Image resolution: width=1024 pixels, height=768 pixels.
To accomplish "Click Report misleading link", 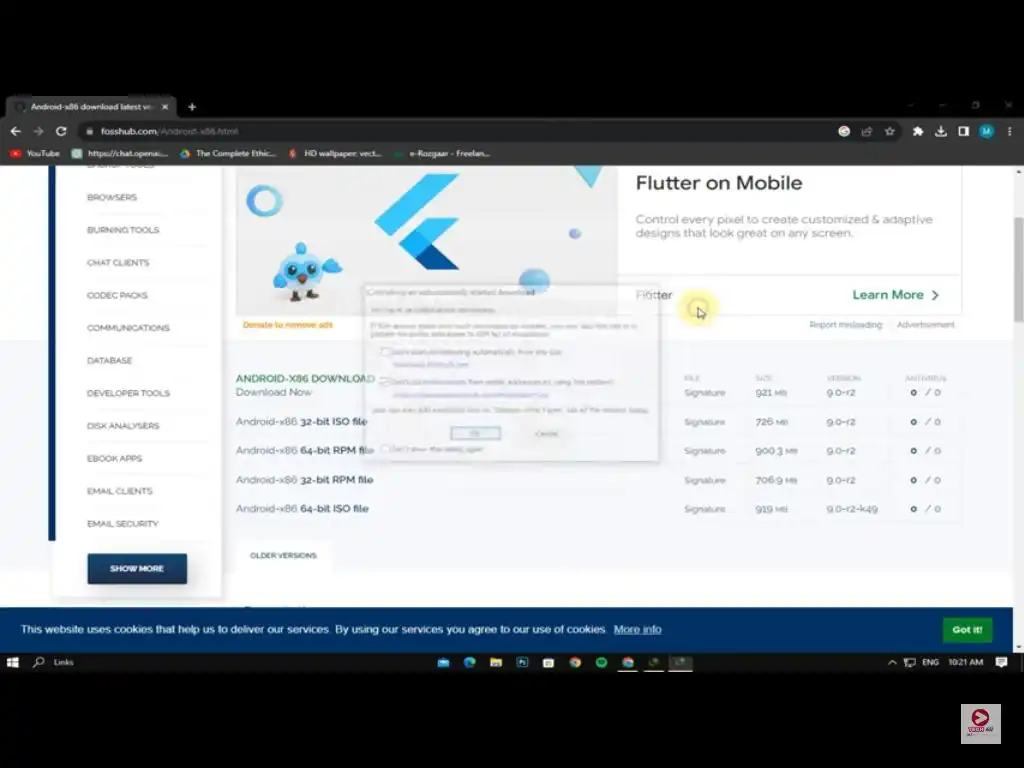I will point(845,325).
